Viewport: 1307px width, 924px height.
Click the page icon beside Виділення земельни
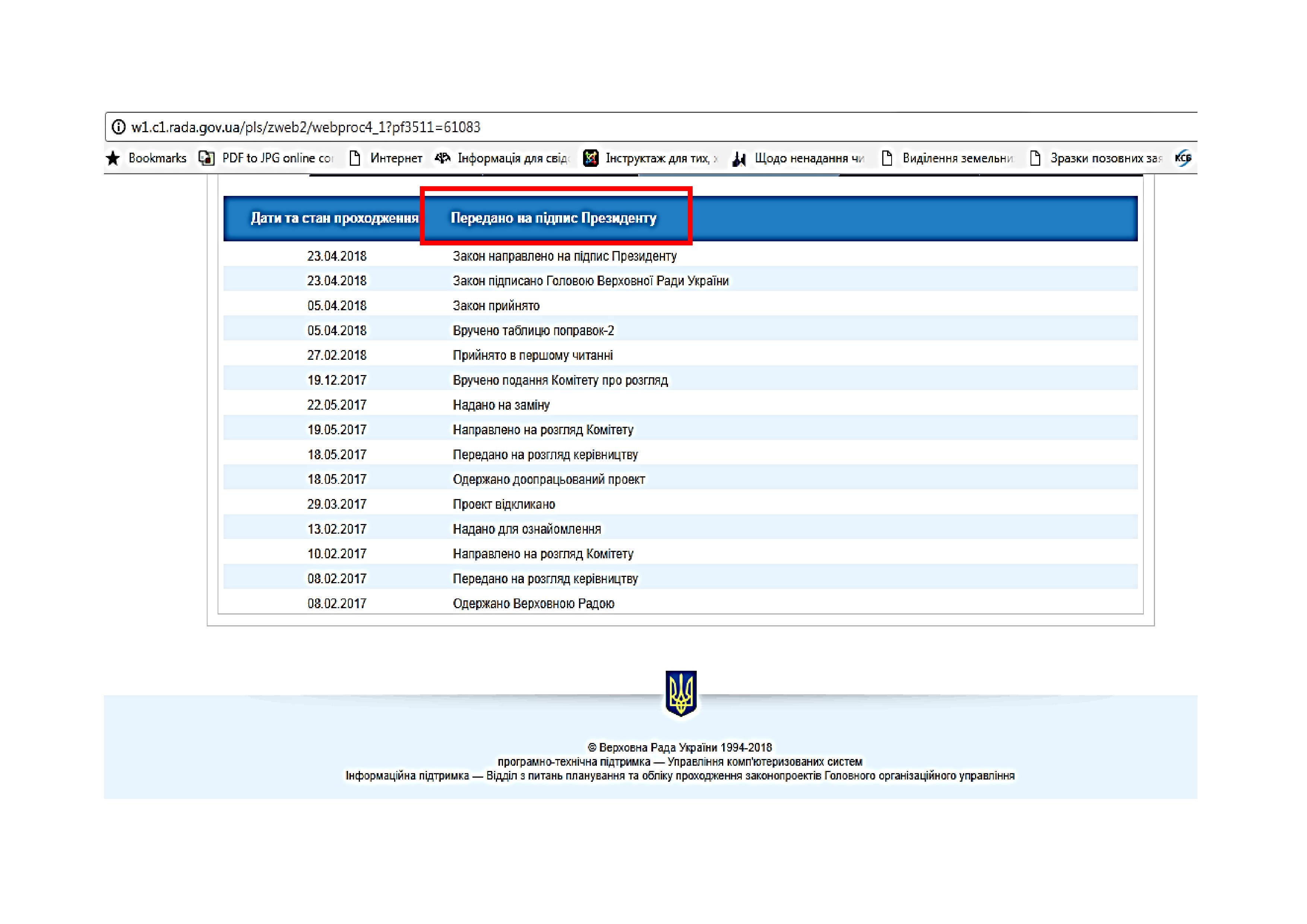(887, 158)
